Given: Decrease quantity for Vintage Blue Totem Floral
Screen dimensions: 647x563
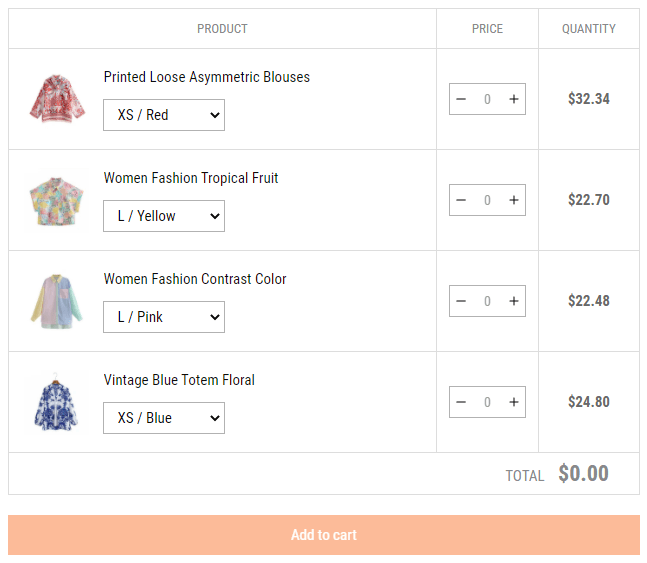Looking at the screenshot, I should [461, 402].
